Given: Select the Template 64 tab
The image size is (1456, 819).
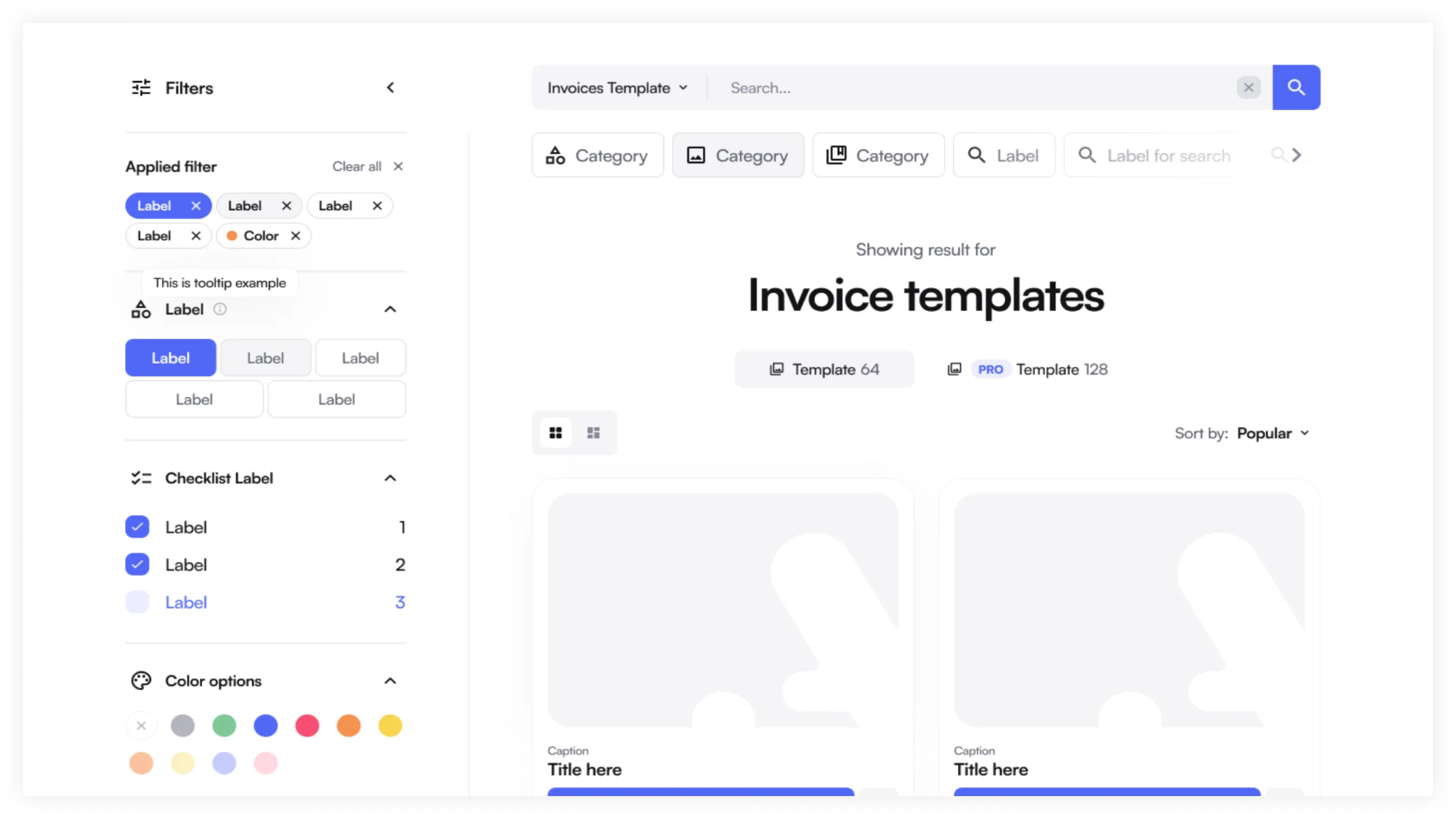Looking at the screenshot, I should coord(824,369).
